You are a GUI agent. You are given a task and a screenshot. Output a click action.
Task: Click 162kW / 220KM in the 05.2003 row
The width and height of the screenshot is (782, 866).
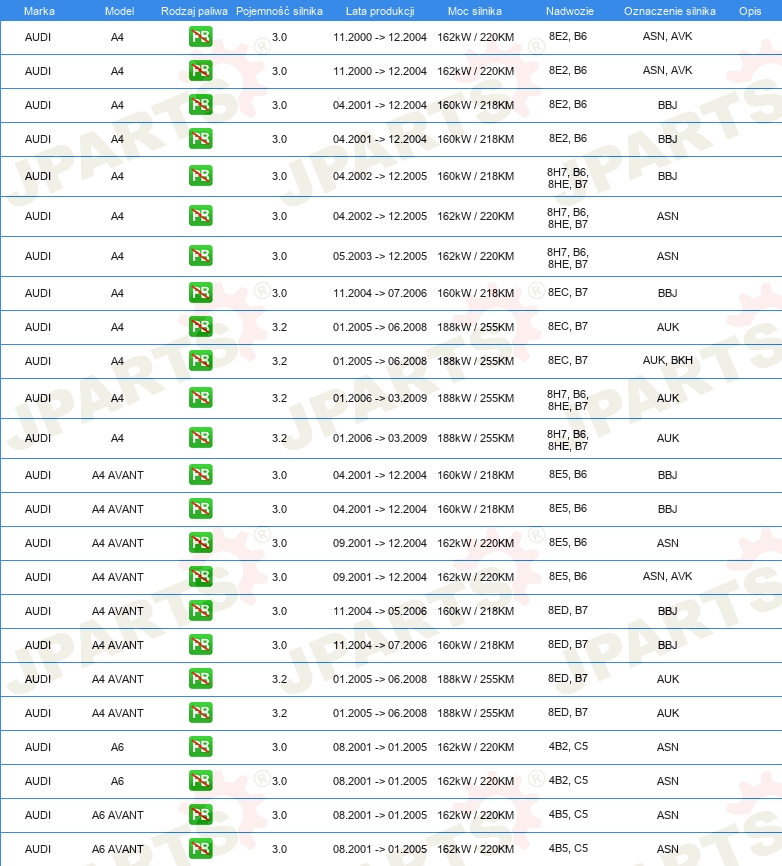[475, 256]
